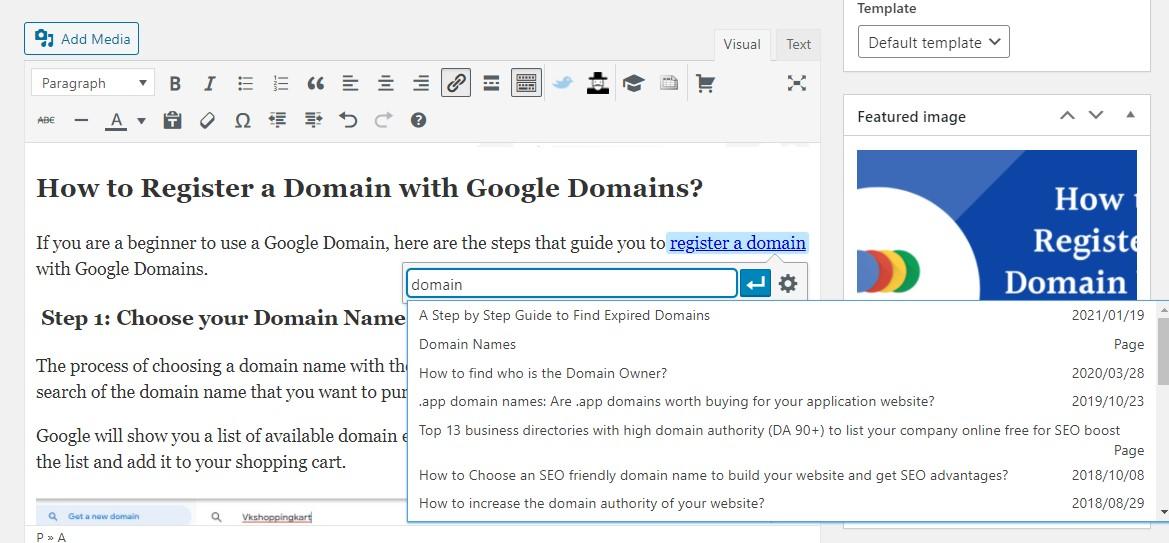Open link options gear settings

pyautogui.click(x=788, y=284)
